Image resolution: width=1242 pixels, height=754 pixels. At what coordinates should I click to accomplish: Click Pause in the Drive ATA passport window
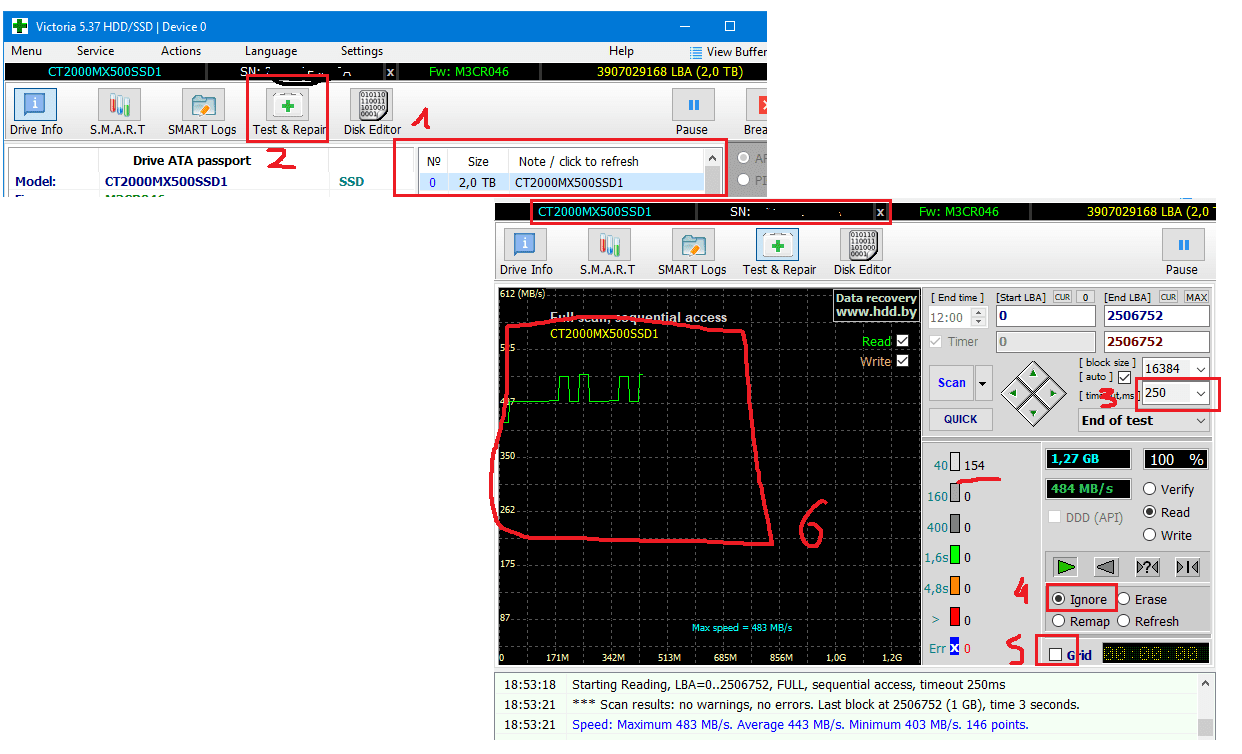click(x=692, y=112)
